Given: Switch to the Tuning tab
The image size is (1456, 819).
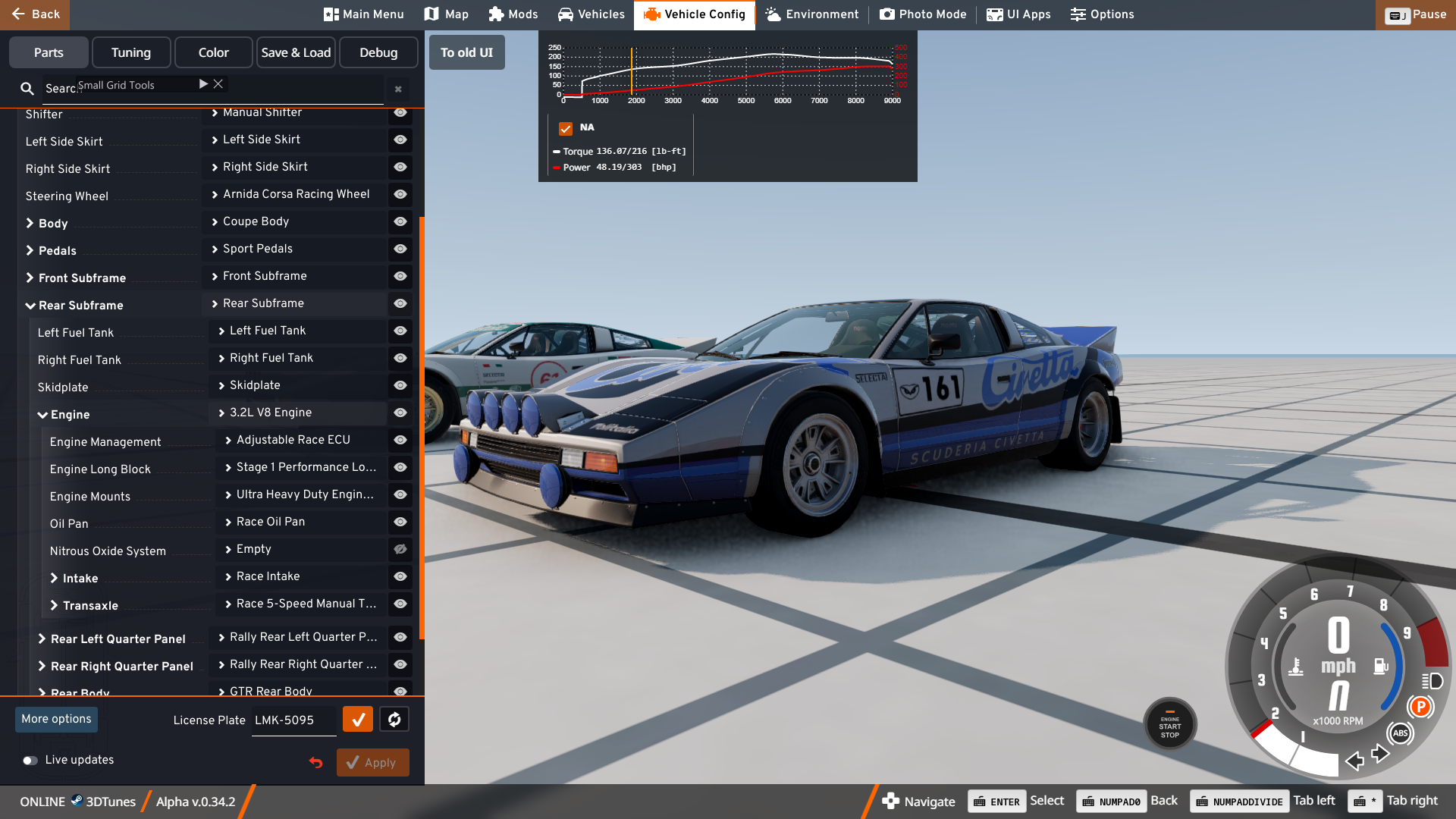Looking at the screenshot, I should (130, 52).
